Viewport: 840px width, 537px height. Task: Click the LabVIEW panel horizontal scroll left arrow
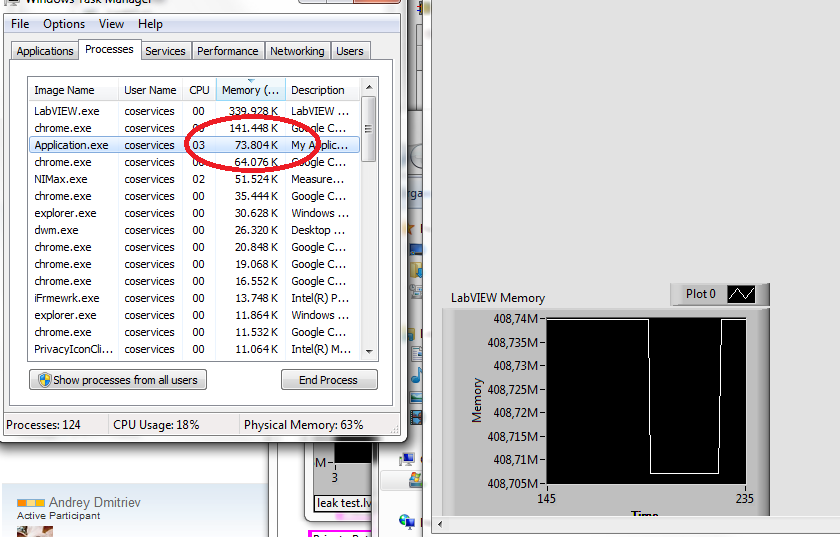point(440,524)
